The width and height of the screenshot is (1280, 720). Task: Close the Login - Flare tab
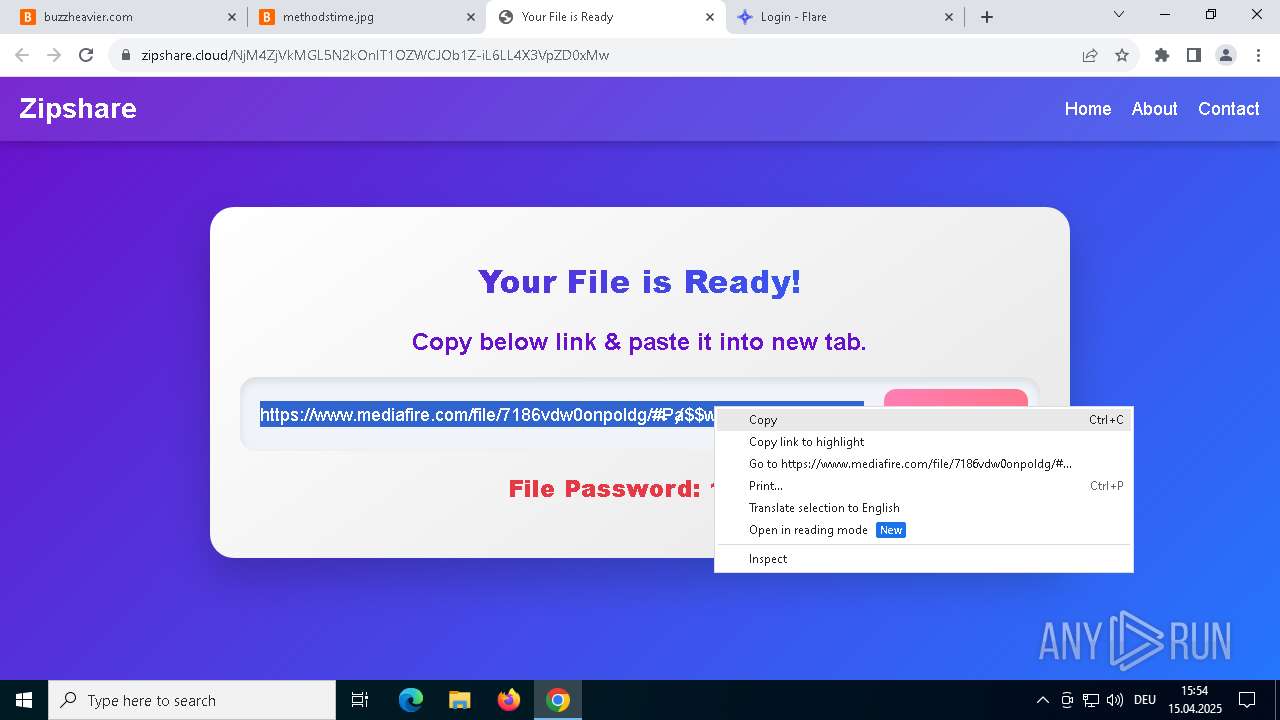[949, 17]
